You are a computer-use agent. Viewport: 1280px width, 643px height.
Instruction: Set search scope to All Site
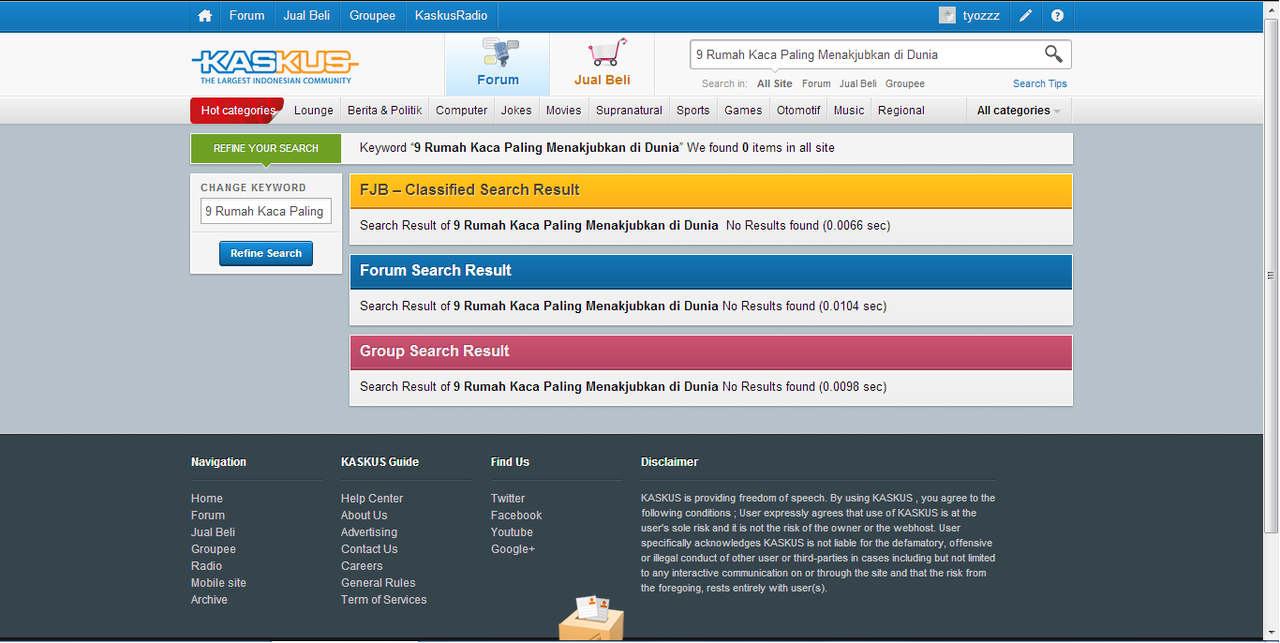point(775,84)
